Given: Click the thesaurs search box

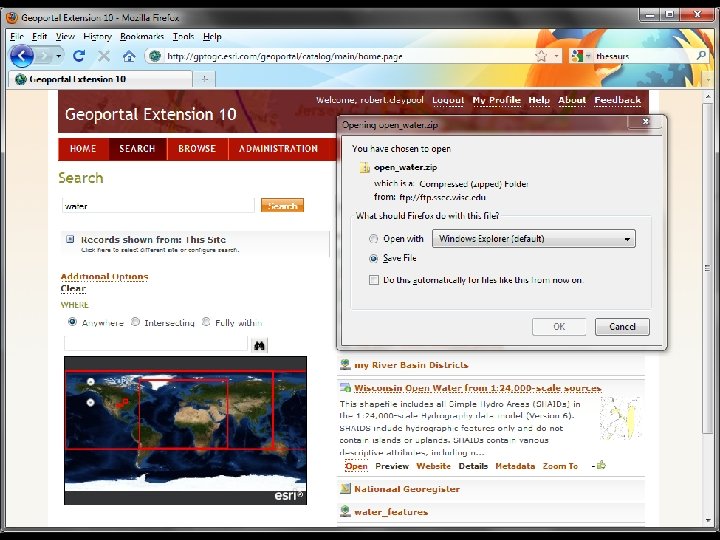Looking at the screenshot, I should point(643,56).
